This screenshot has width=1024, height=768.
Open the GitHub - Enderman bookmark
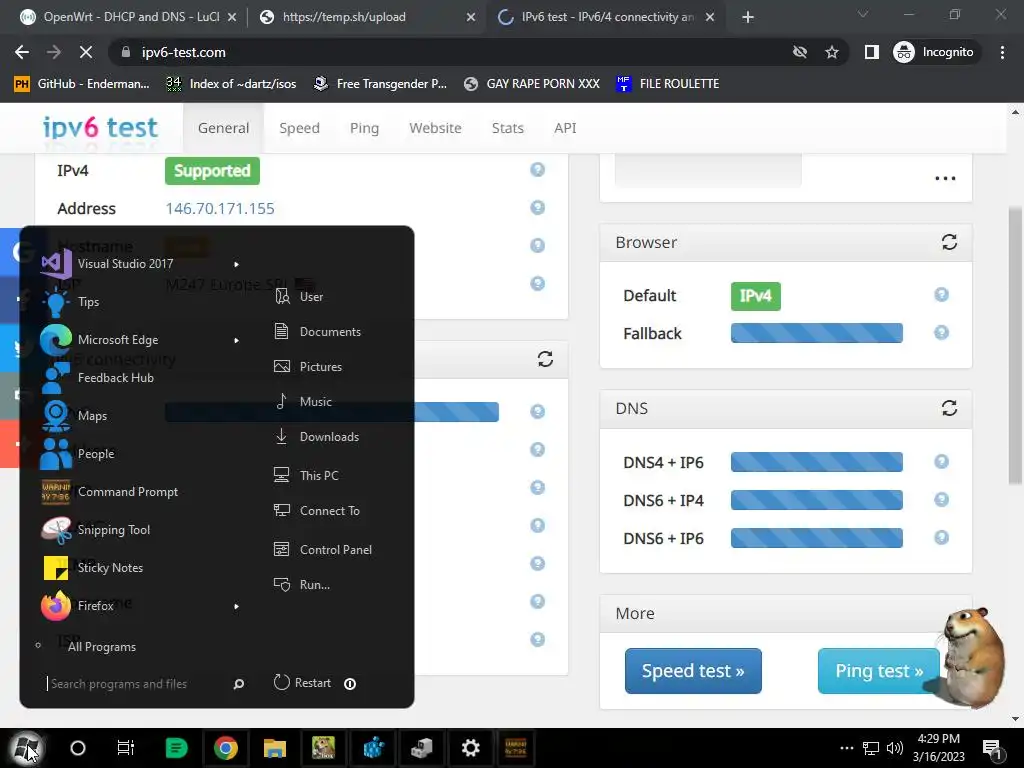pos(82,84)
